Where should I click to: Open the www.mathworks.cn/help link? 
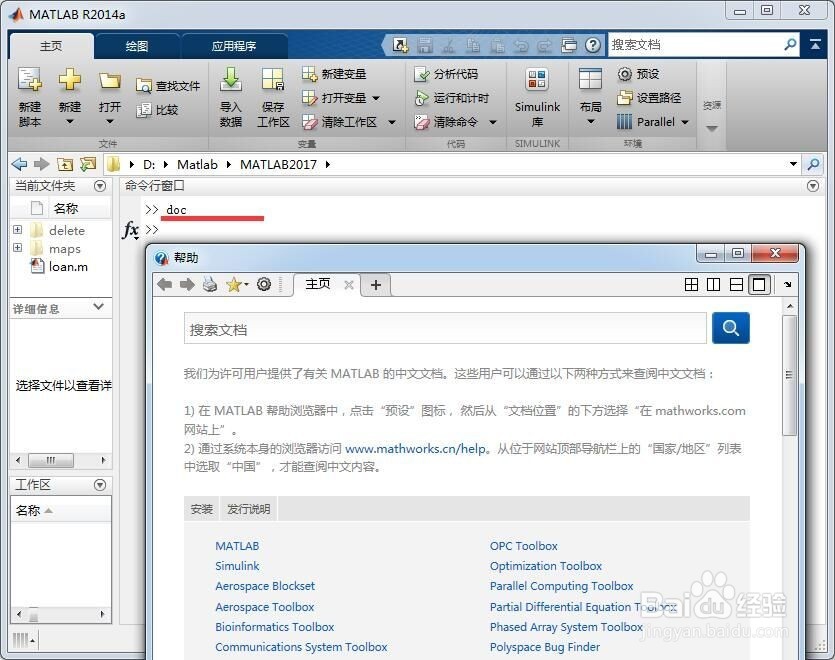coord(415,449)
